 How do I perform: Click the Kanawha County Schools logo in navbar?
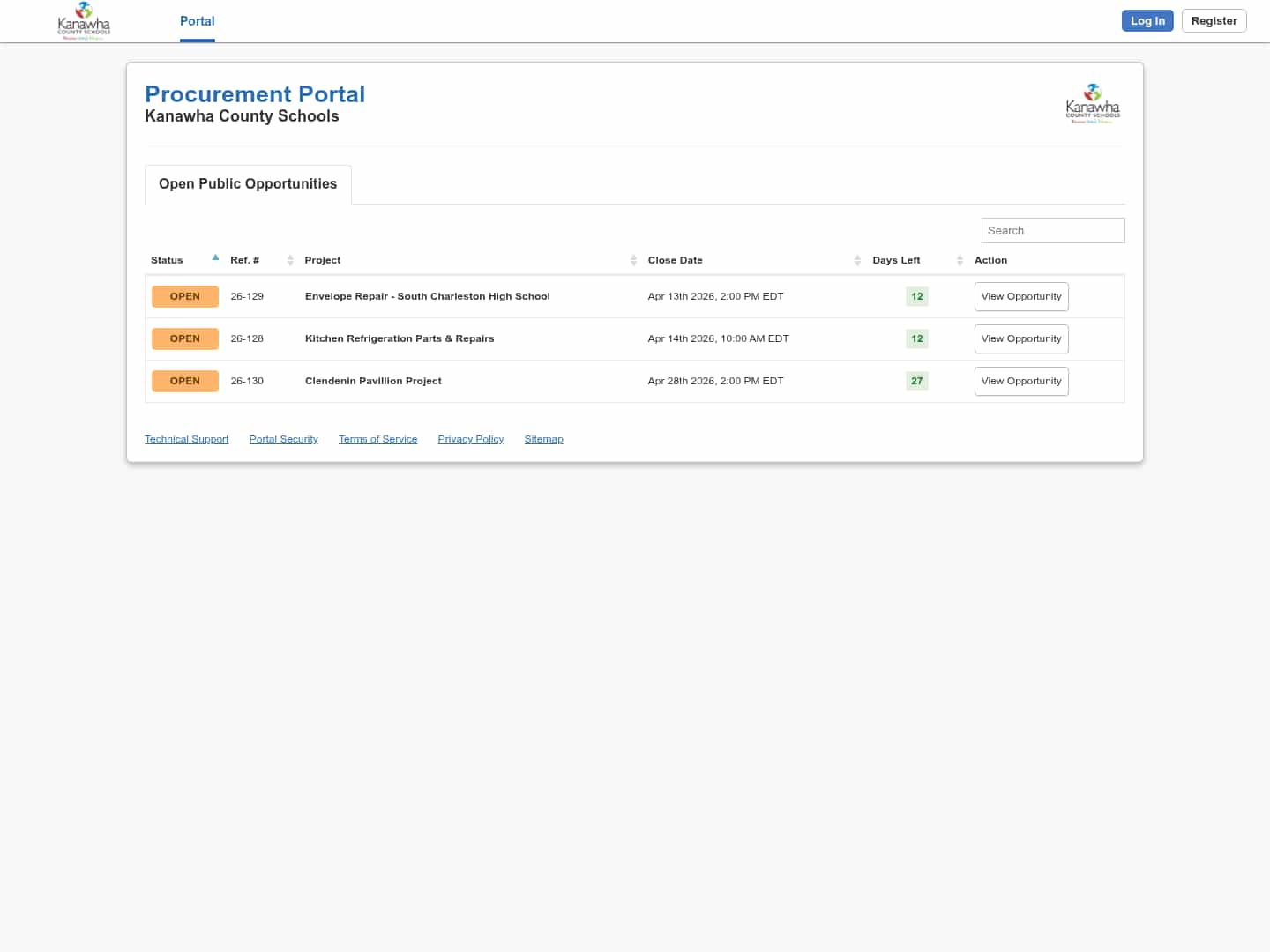tap(84, 21)
